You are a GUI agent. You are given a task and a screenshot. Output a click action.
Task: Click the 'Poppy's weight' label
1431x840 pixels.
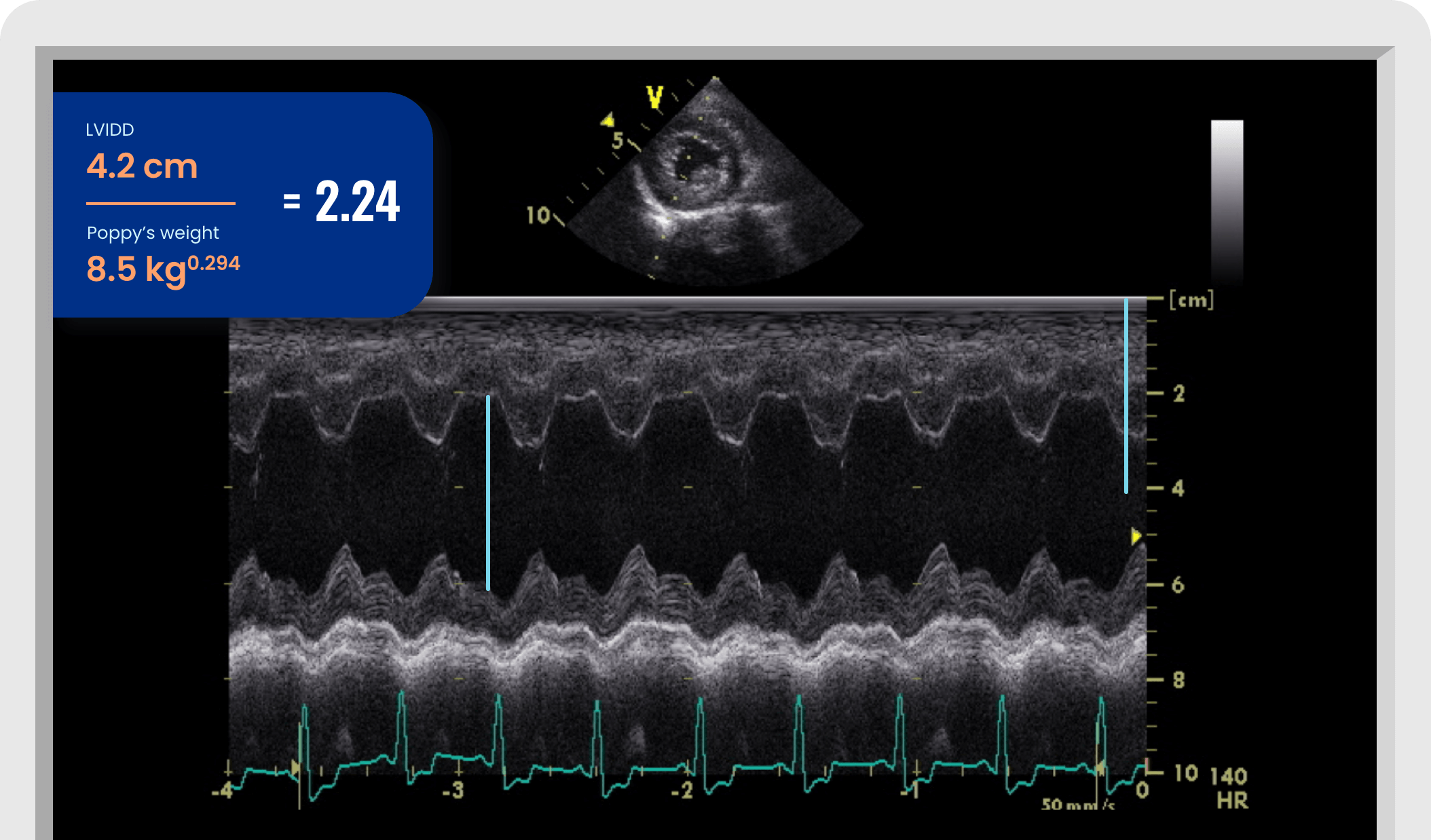tap(153, 233)
